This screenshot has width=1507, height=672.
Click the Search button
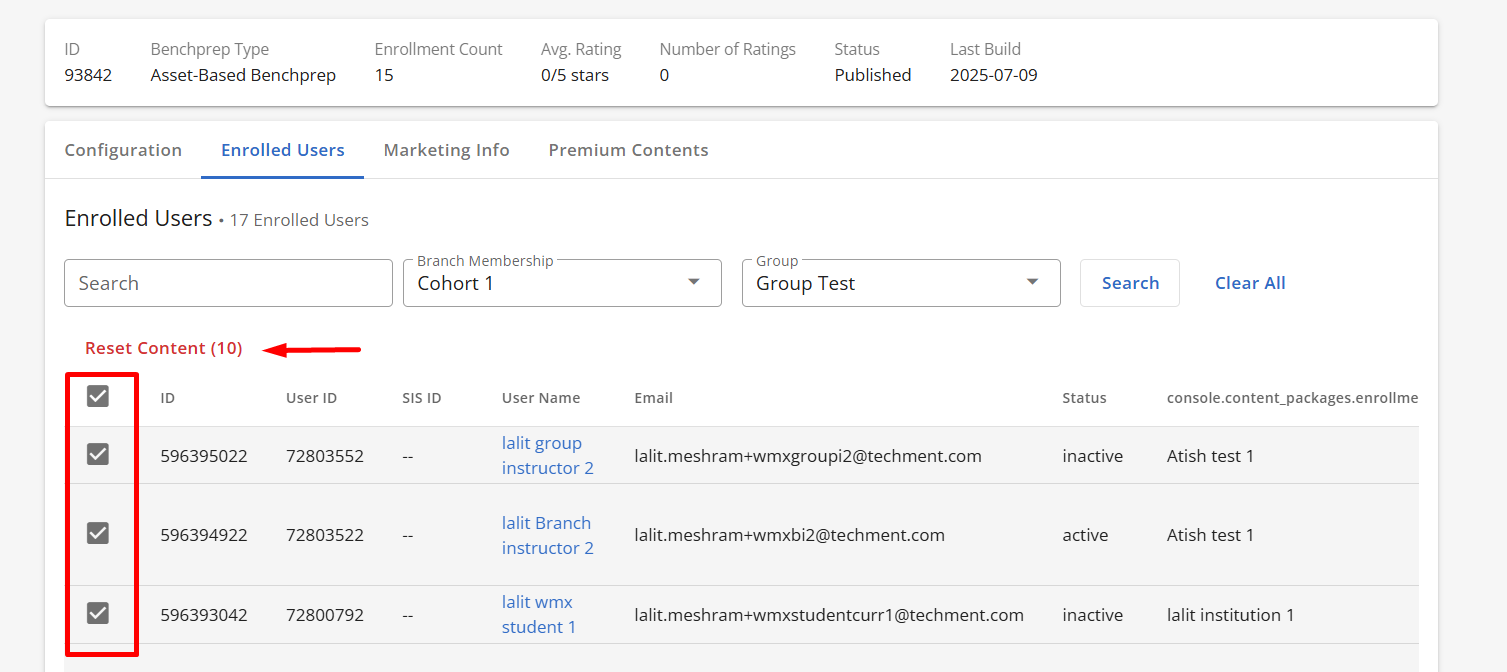pos(1129,283)
